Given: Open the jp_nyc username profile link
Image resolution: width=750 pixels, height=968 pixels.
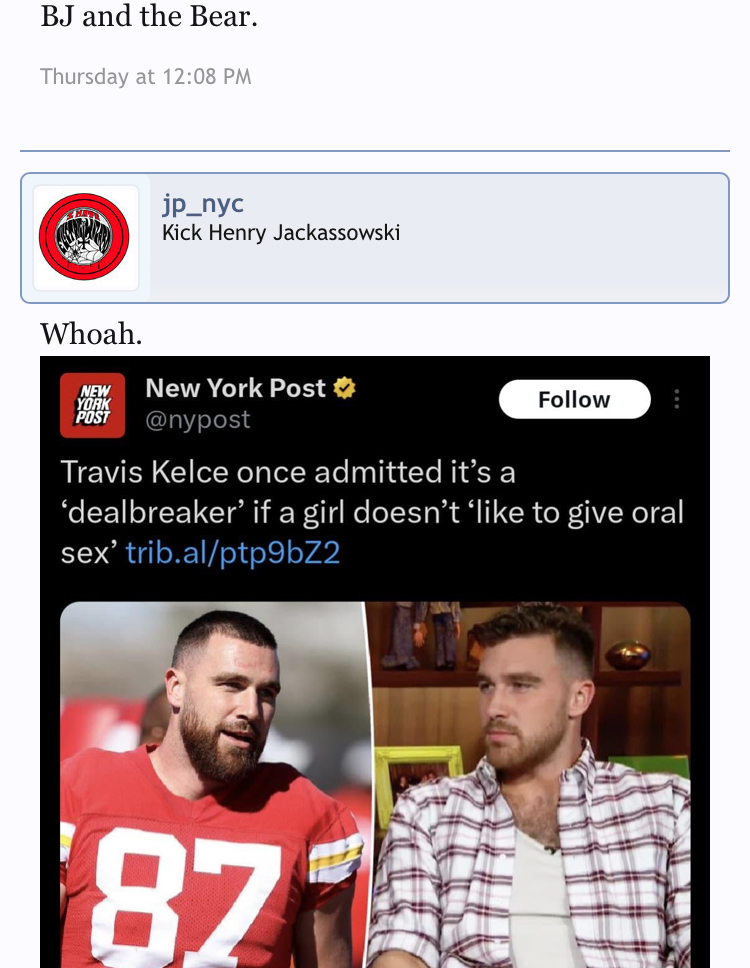Looking at the screenshot, I should pos(202,203).
